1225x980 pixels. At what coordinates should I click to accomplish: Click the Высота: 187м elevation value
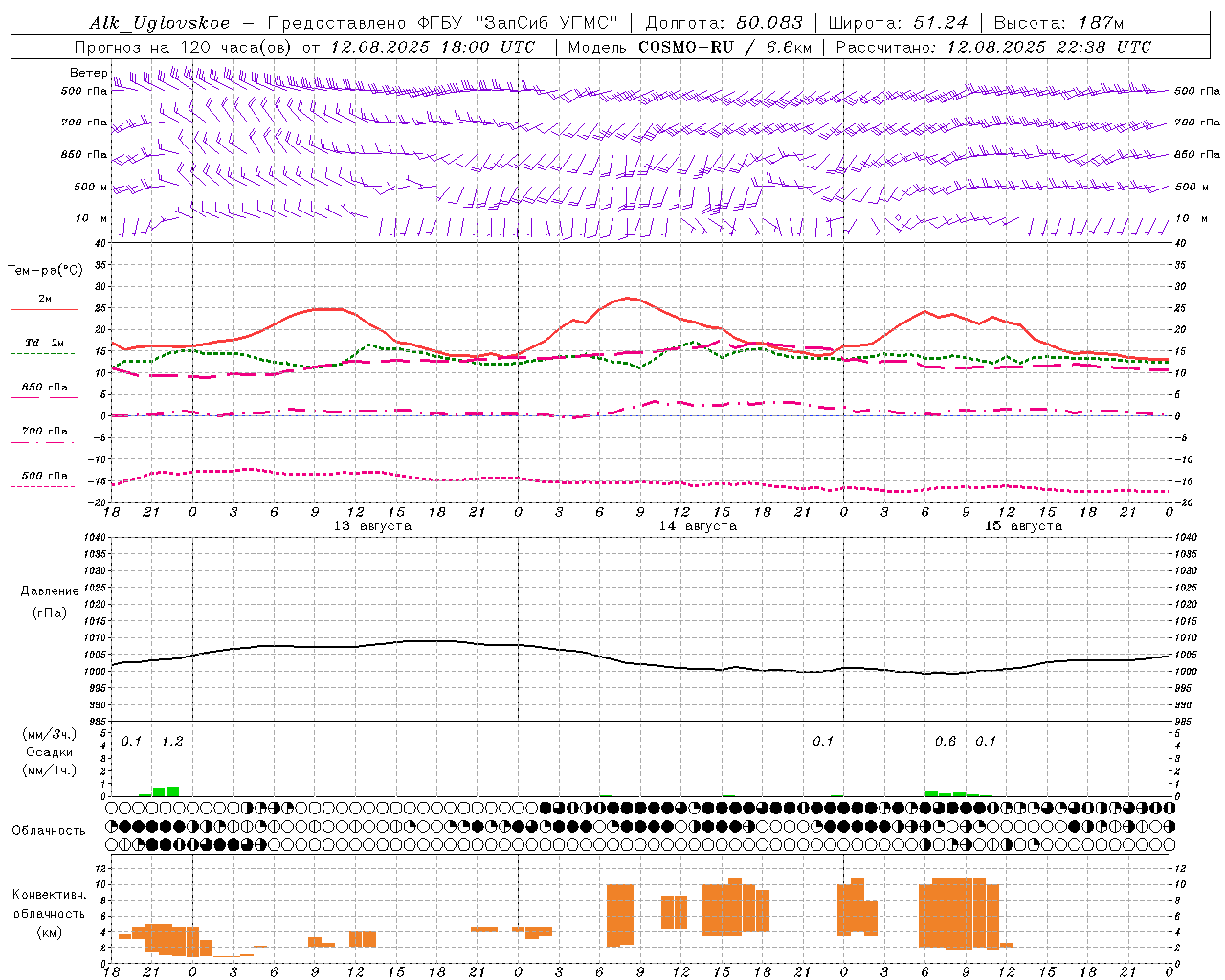(1058, 23)
